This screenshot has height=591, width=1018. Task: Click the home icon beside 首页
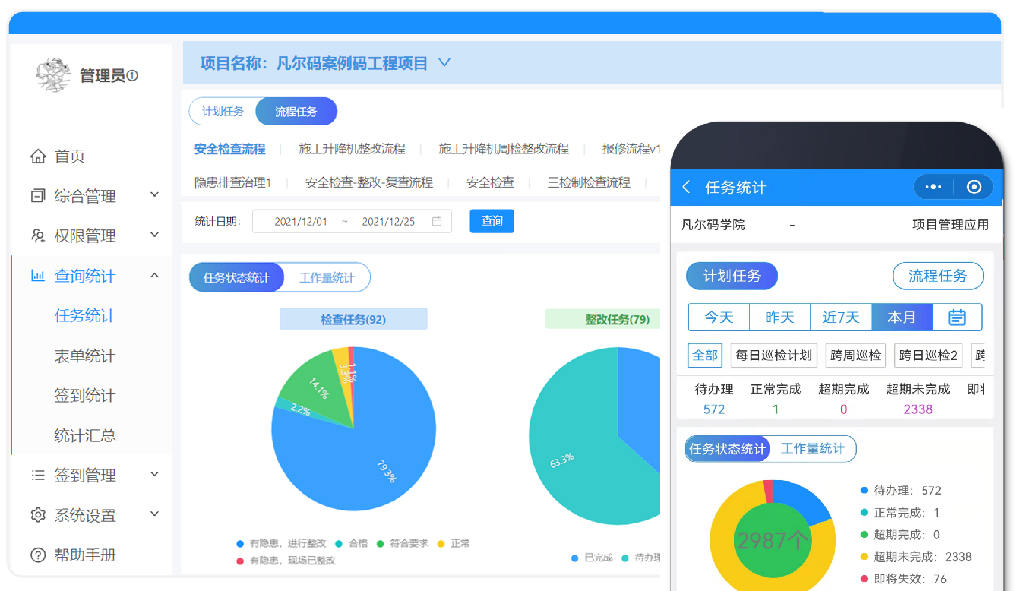(x=38, y=156)
